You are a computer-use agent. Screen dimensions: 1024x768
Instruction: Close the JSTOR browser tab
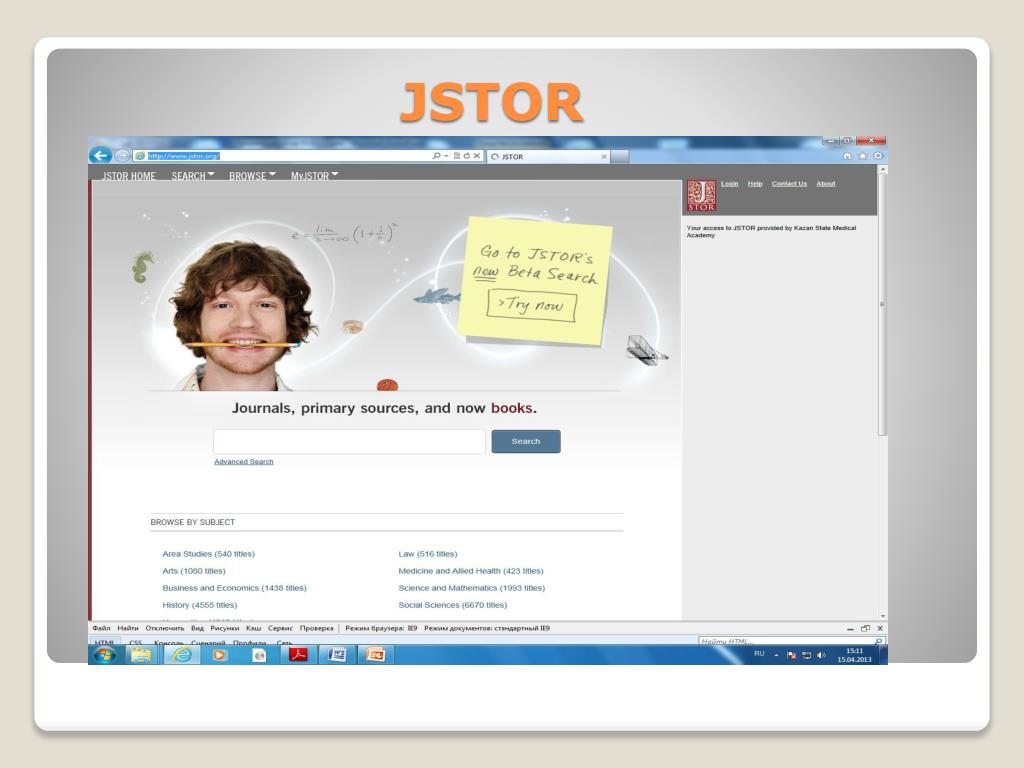(x=604, y=157)
